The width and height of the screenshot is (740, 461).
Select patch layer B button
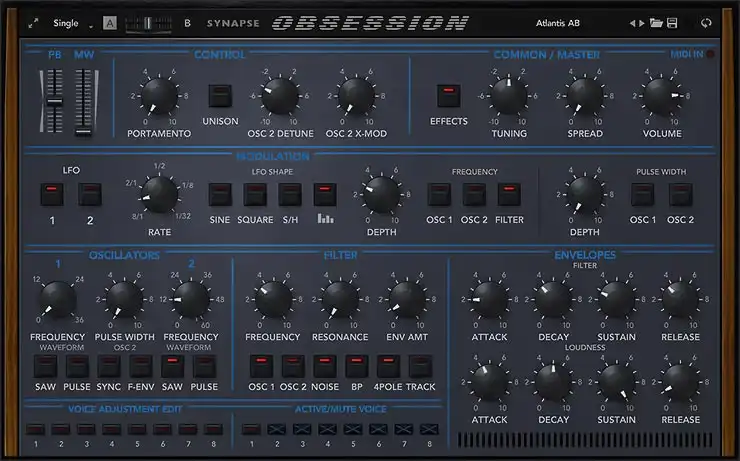[187, 23]
